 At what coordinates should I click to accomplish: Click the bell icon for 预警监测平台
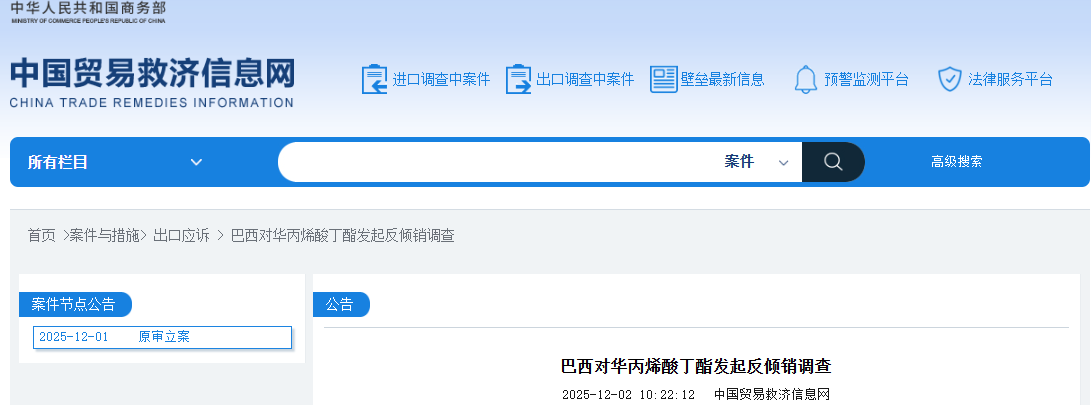pyautogui.click(x=805, y=79)
